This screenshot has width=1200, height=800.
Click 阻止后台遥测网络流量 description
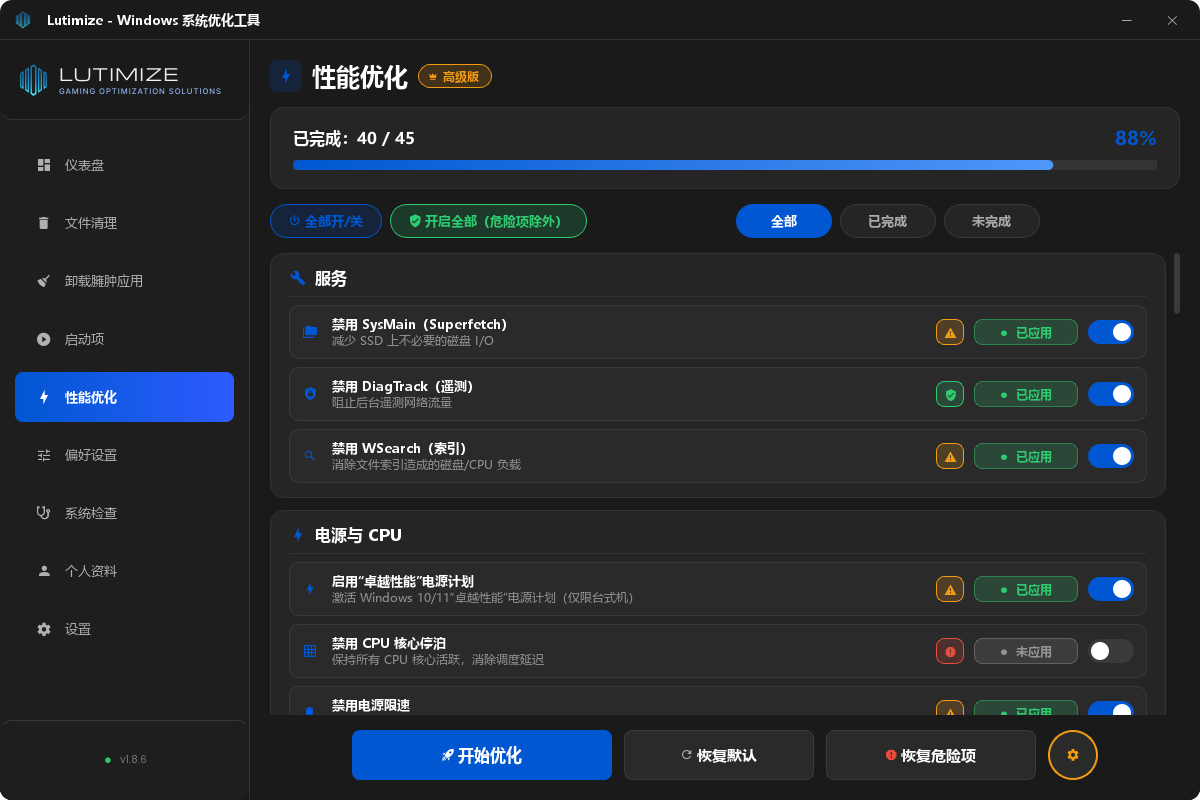click(x=392, y=403)
